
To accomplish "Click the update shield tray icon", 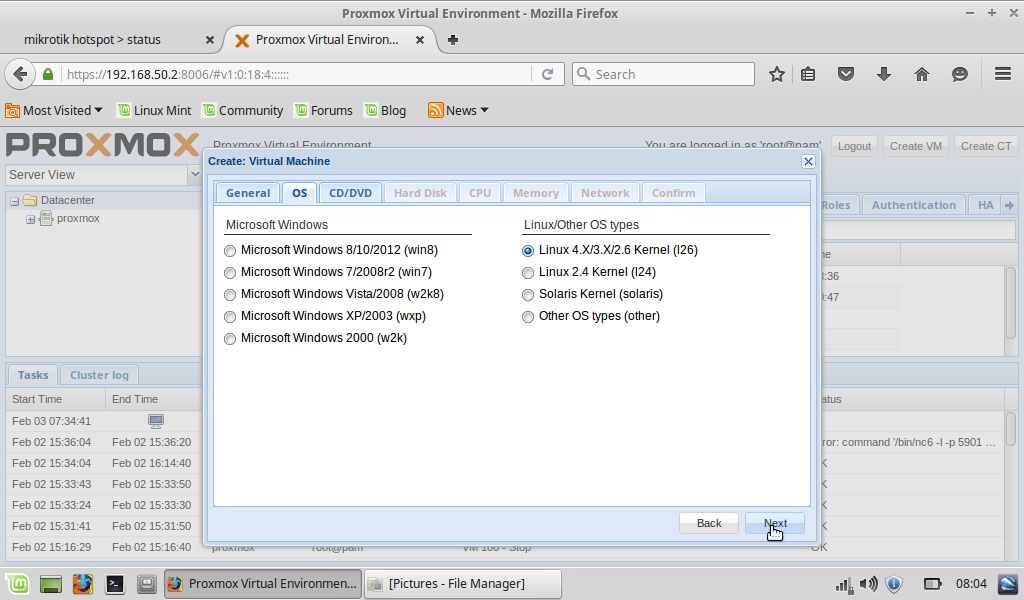I will click(x=894, y=584).
